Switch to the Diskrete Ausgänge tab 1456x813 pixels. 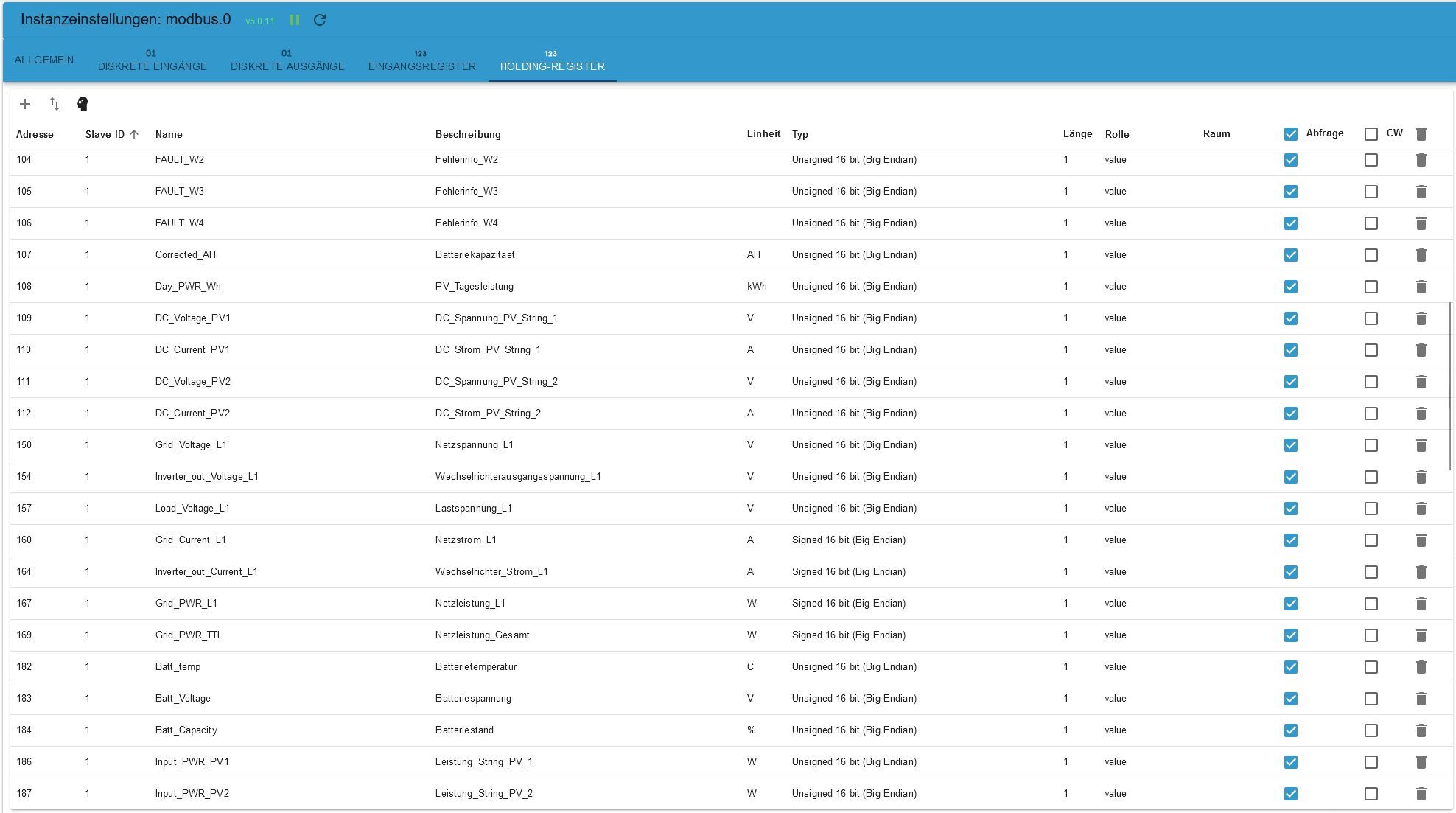[287, 60]
